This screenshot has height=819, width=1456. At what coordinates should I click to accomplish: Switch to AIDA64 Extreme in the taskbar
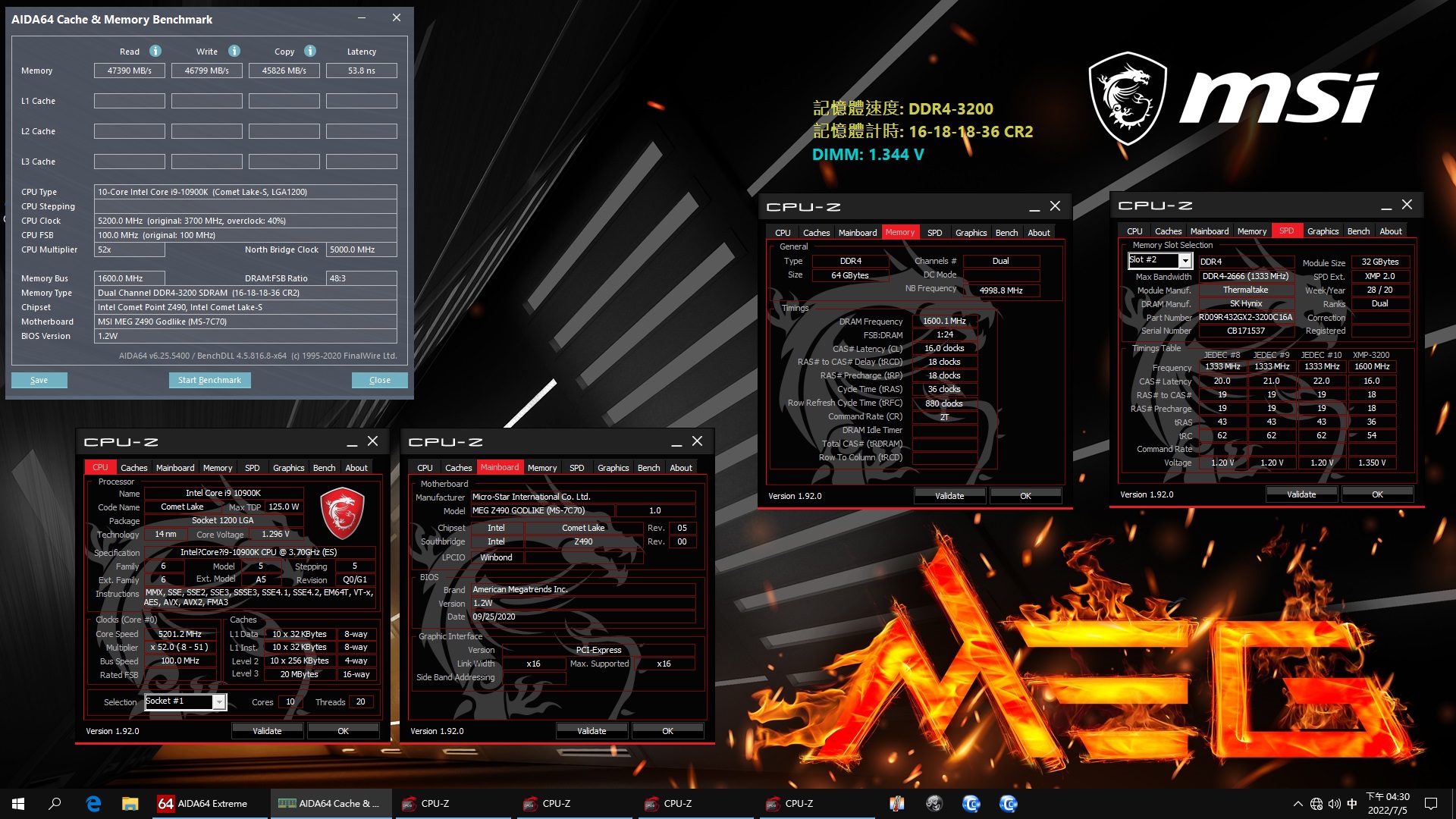(210, 803)
